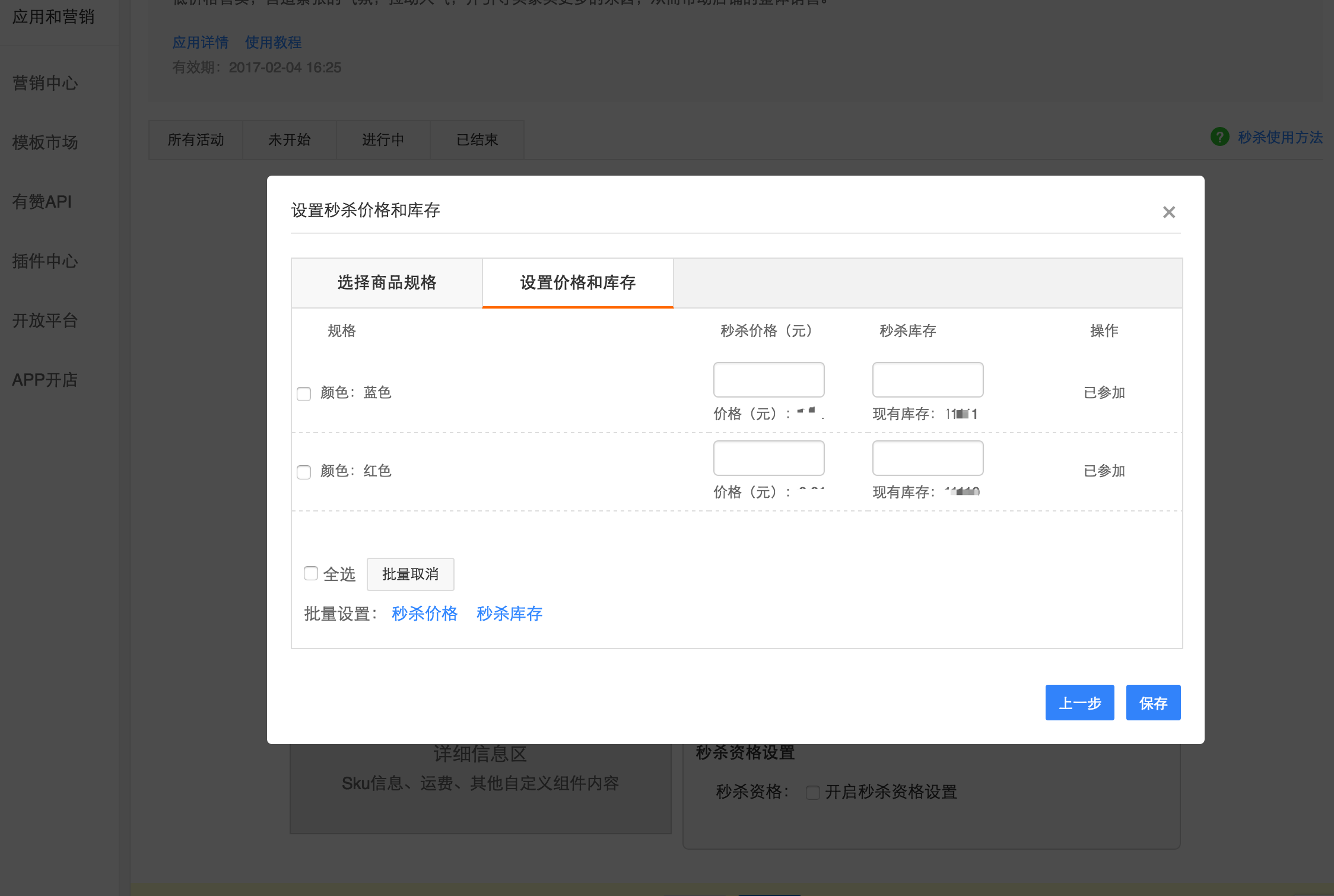Focus 秒杀价格 input for 蓝色 row

769,380
